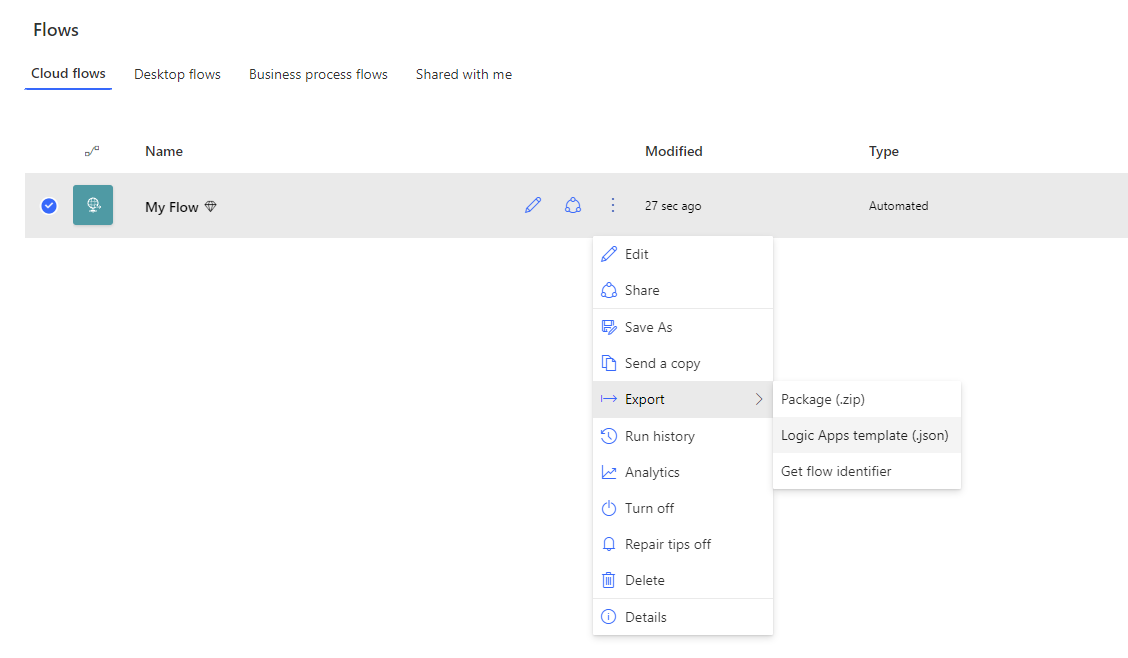Select Package (.zip) export option

[x=823, y=399]
